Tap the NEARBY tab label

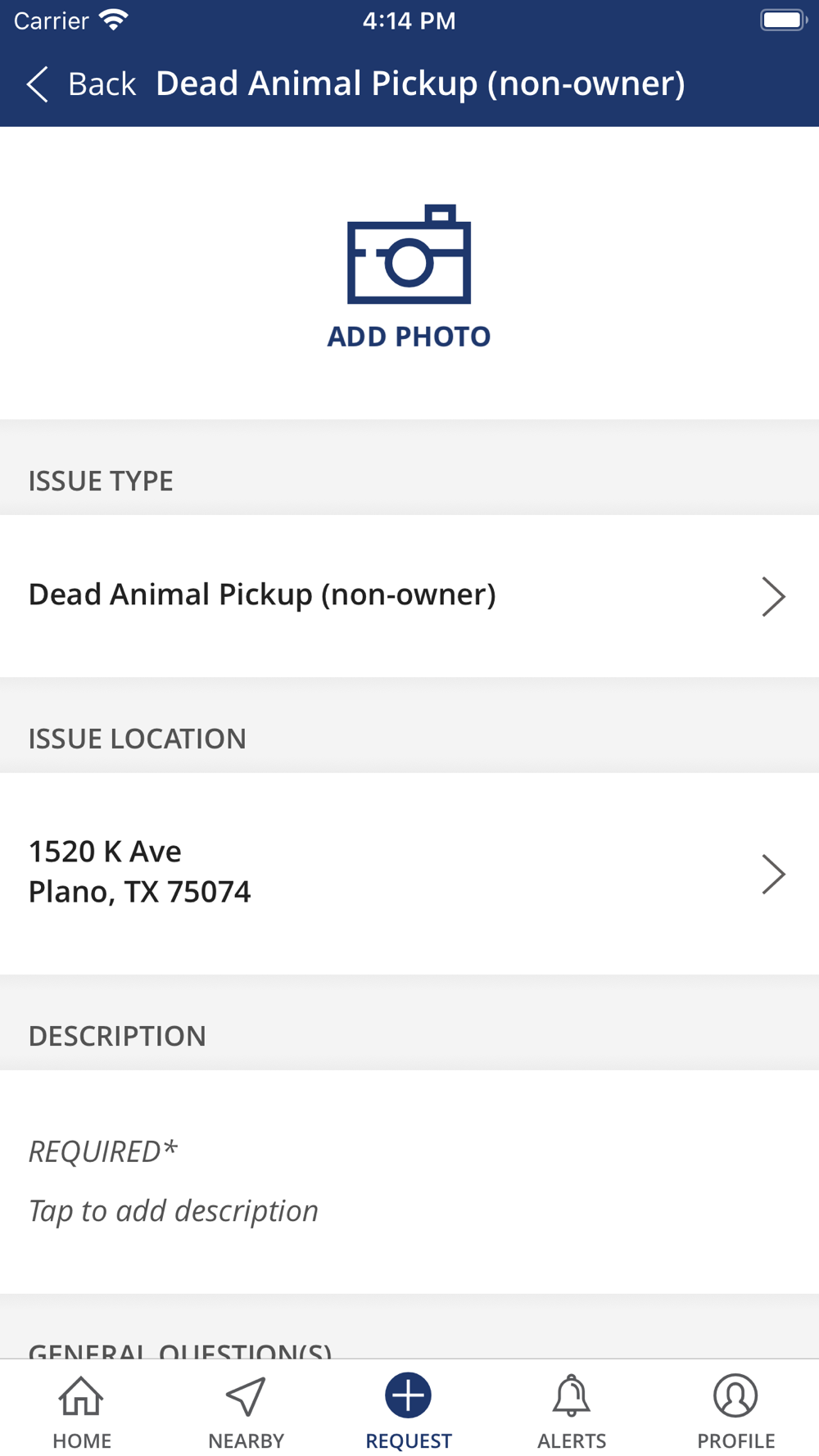246,1440
